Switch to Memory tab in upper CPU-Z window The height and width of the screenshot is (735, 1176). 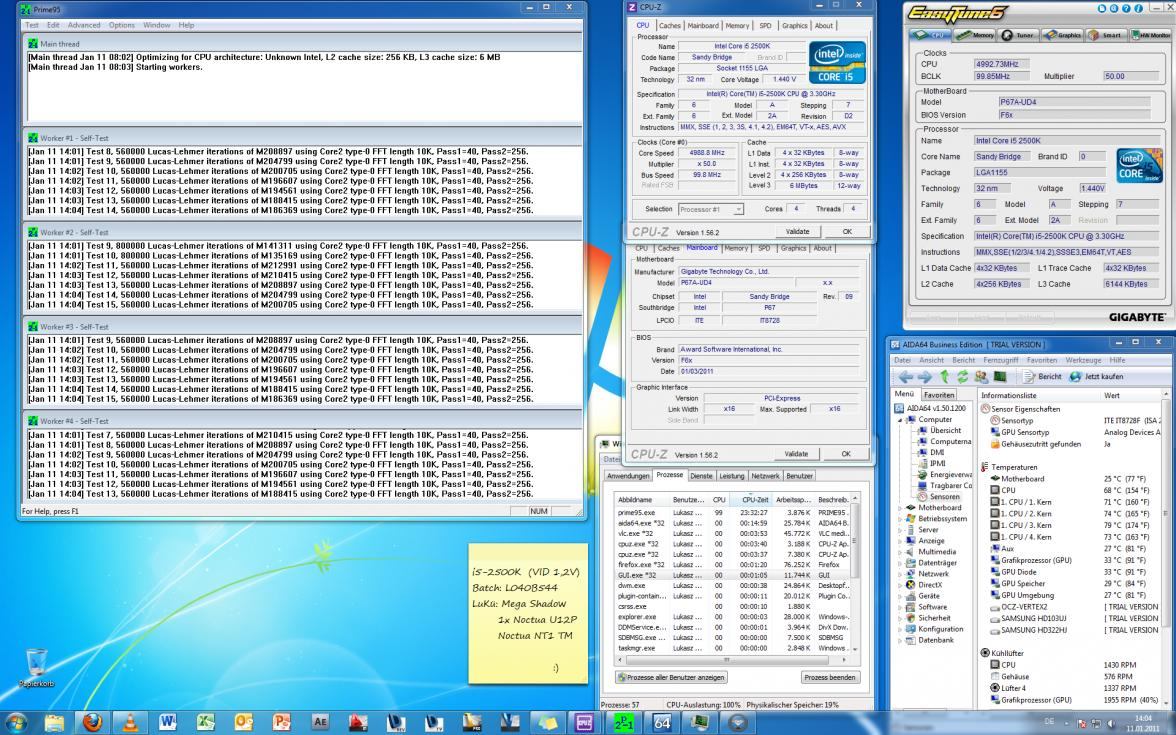[736, 26]
